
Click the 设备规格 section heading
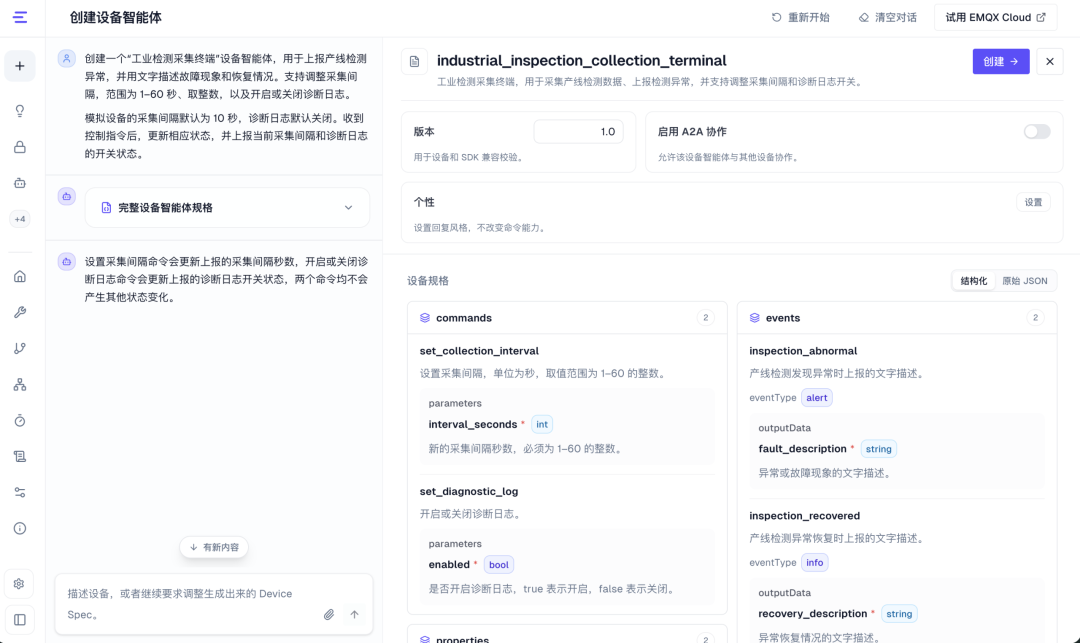click(428, 281)
